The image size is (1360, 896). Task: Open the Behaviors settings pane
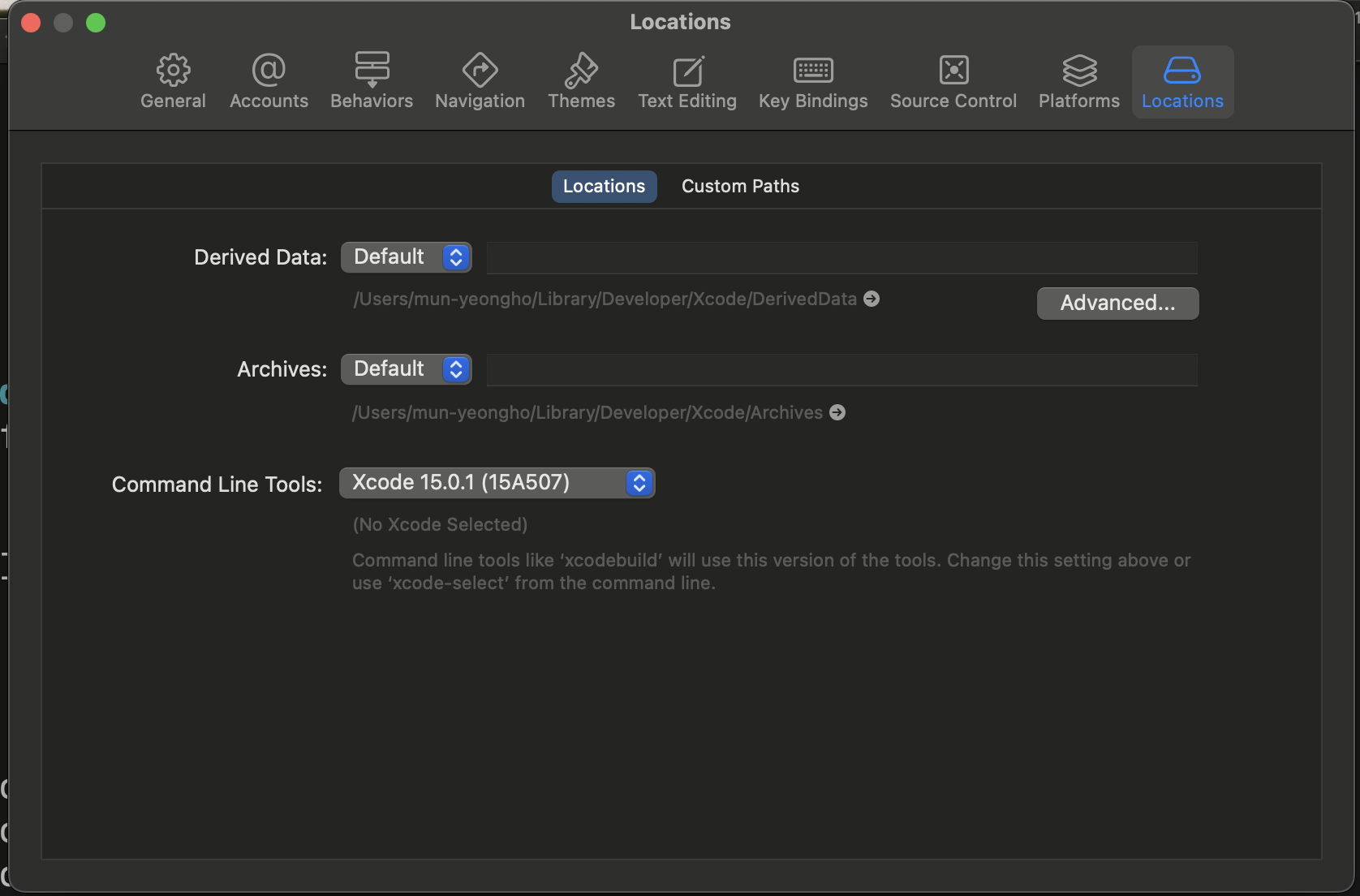371,80
